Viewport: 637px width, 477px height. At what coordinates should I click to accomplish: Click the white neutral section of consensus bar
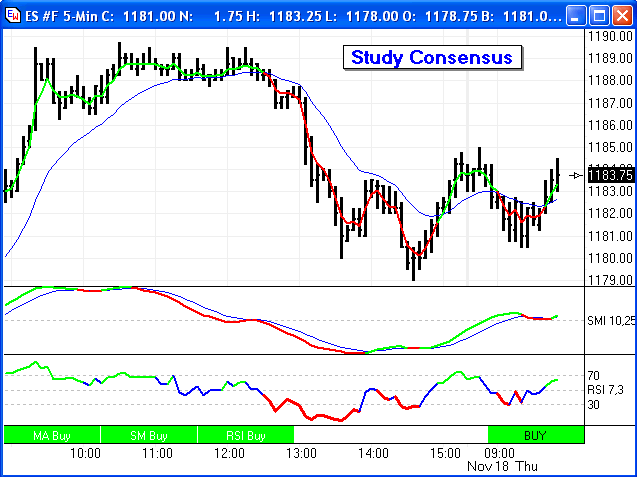pos(390,435)
